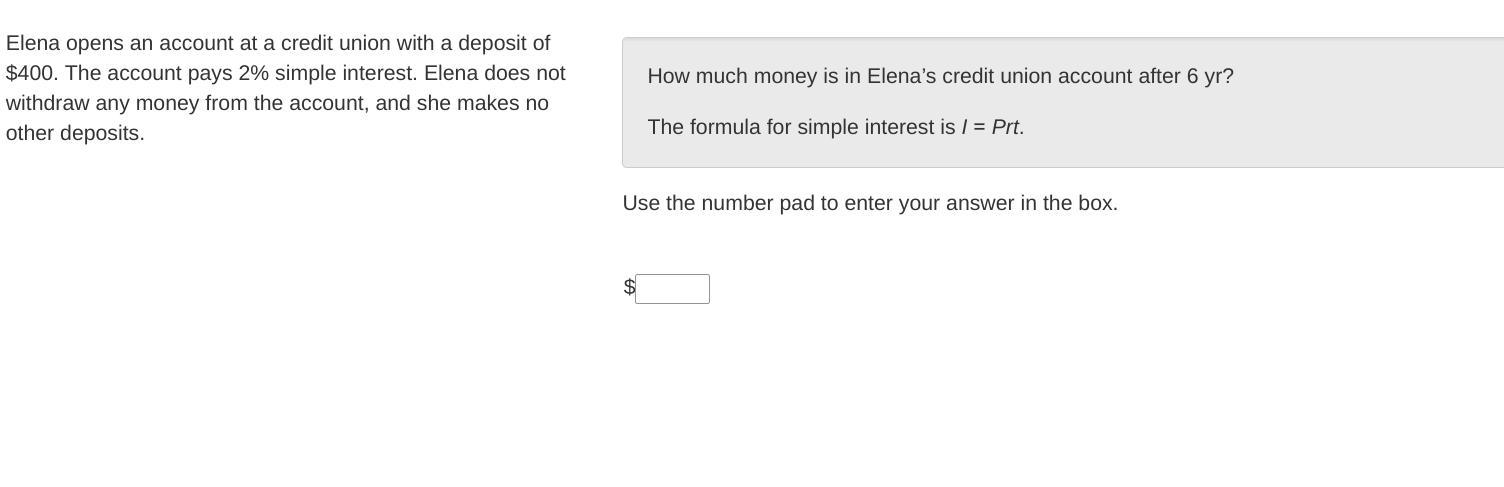Click the word 'withdraw' in the problem text
The width and height of the screenshot is (1504, 487).
(48, 103)
